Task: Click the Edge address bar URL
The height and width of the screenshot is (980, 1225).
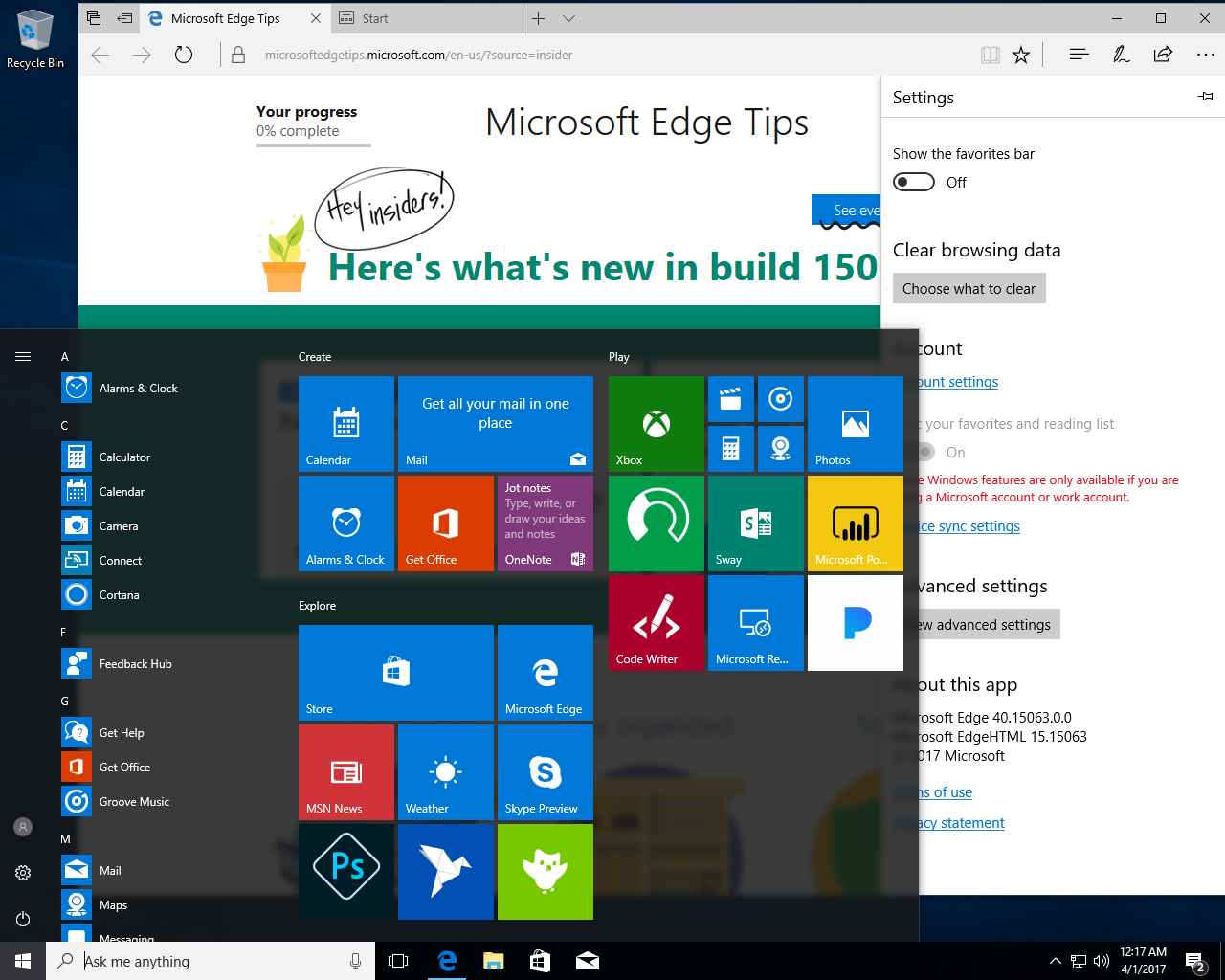Action: click(418, 55)
